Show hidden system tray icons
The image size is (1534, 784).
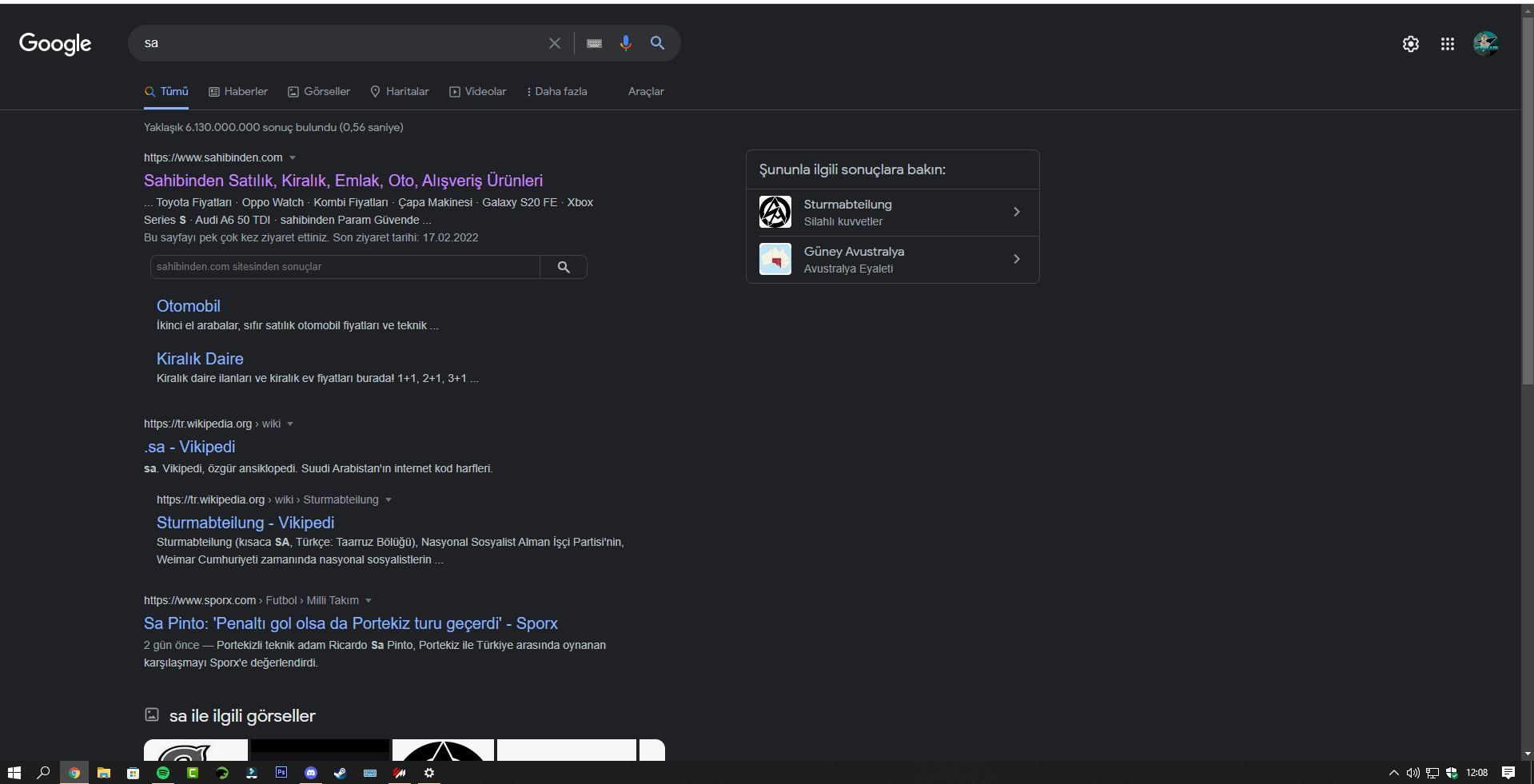coord(1394,773)
